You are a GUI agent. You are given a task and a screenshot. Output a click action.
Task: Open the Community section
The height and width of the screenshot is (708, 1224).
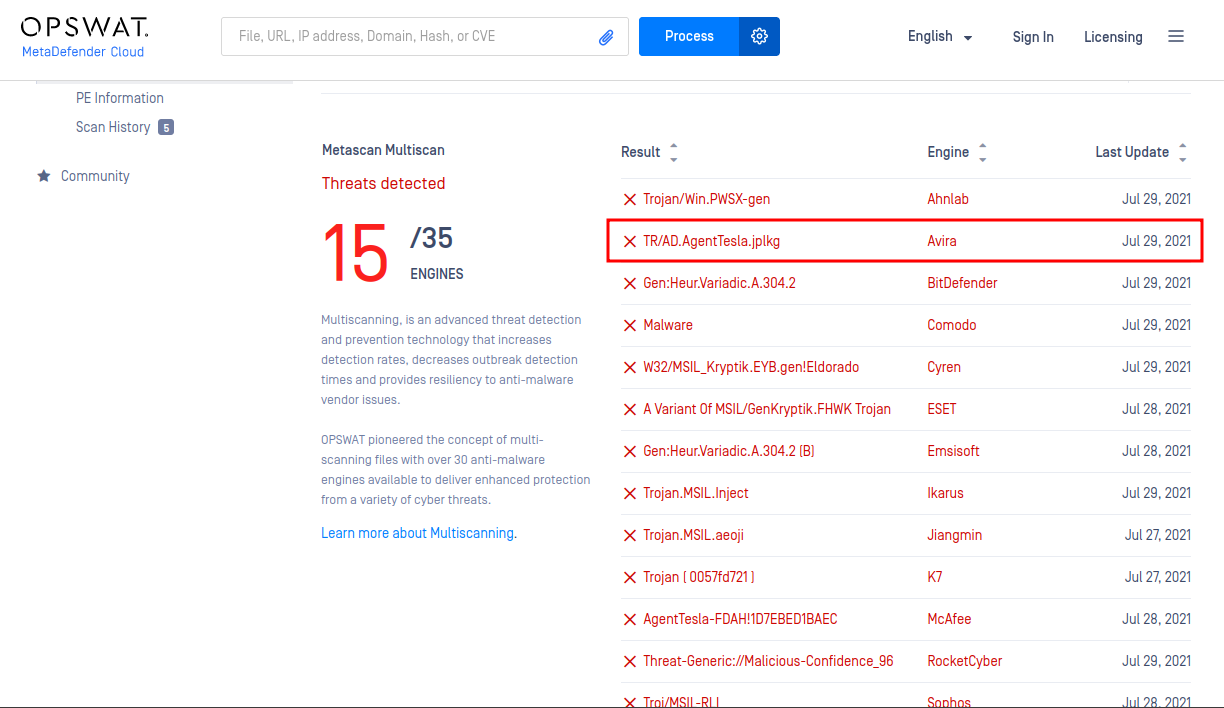tap(95, 176)
